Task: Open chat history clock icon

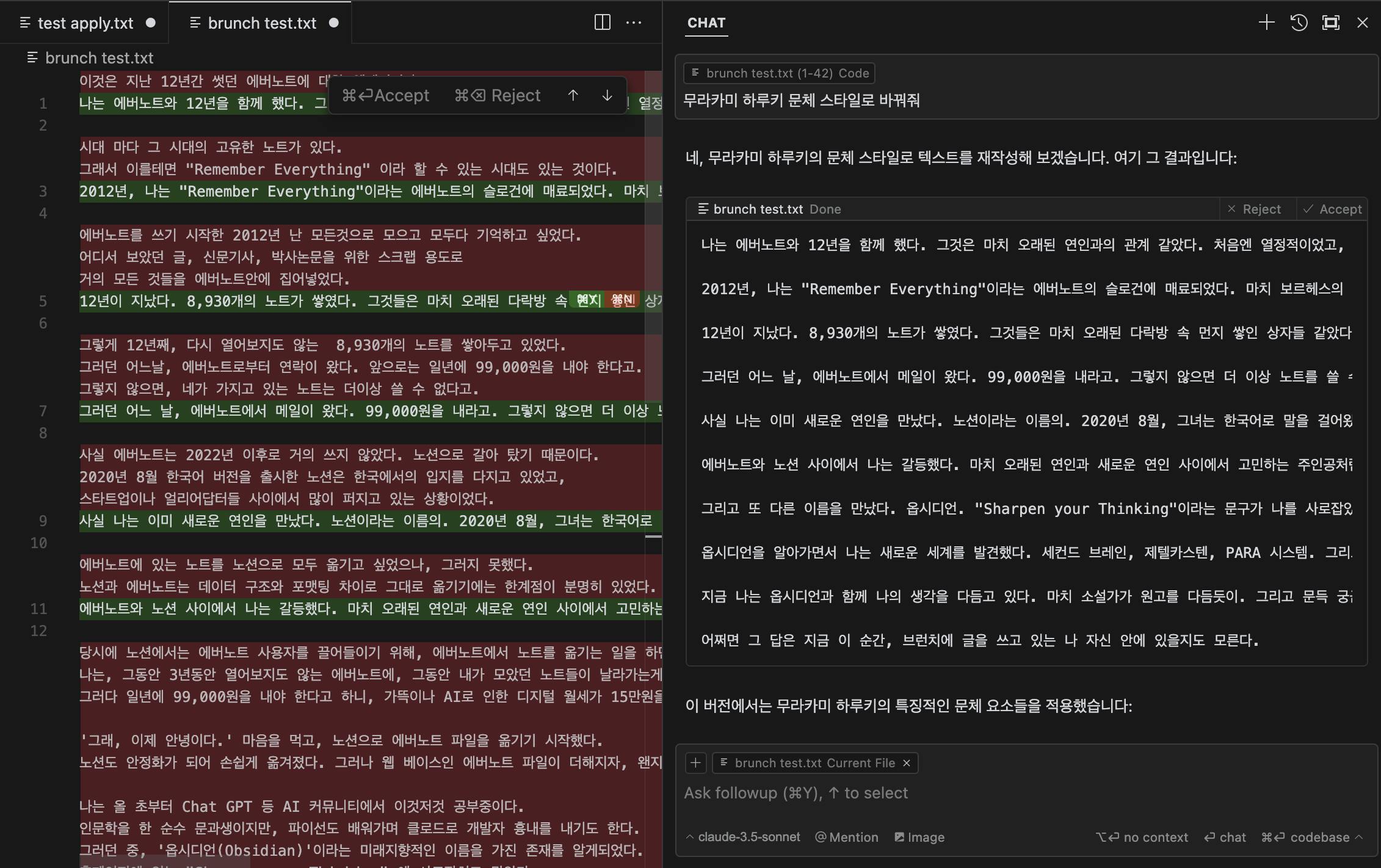Action: tap(1299, 23)
